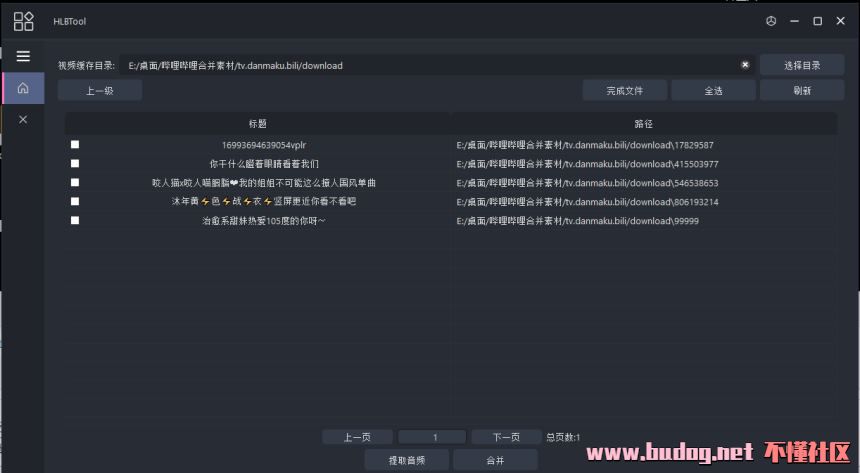This screenshot has height=473, width=860.
Task: Refresh the list with 刷新
Action: click(802, 91)
